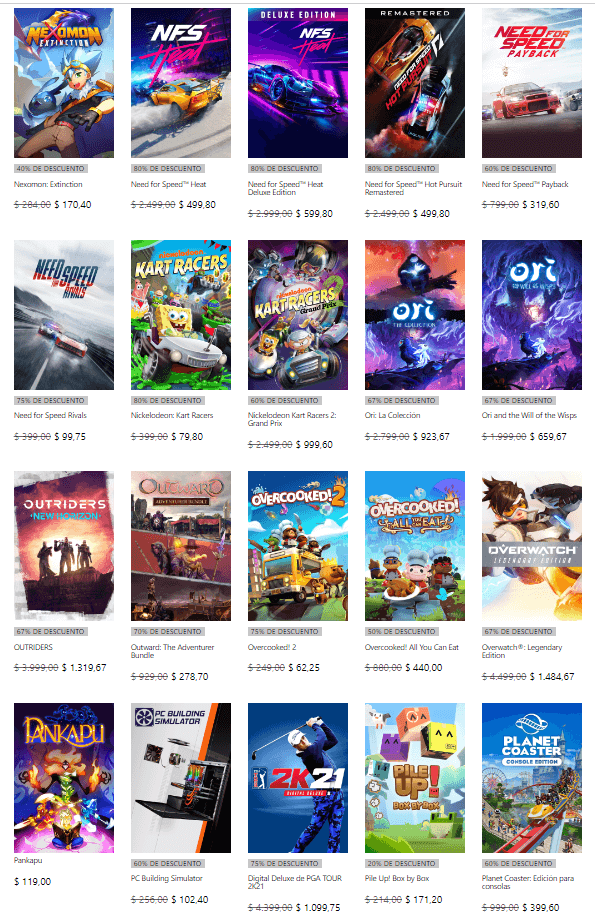Click the Need for Speed Heat Deluxe Edition cover

tap(298, 83)
